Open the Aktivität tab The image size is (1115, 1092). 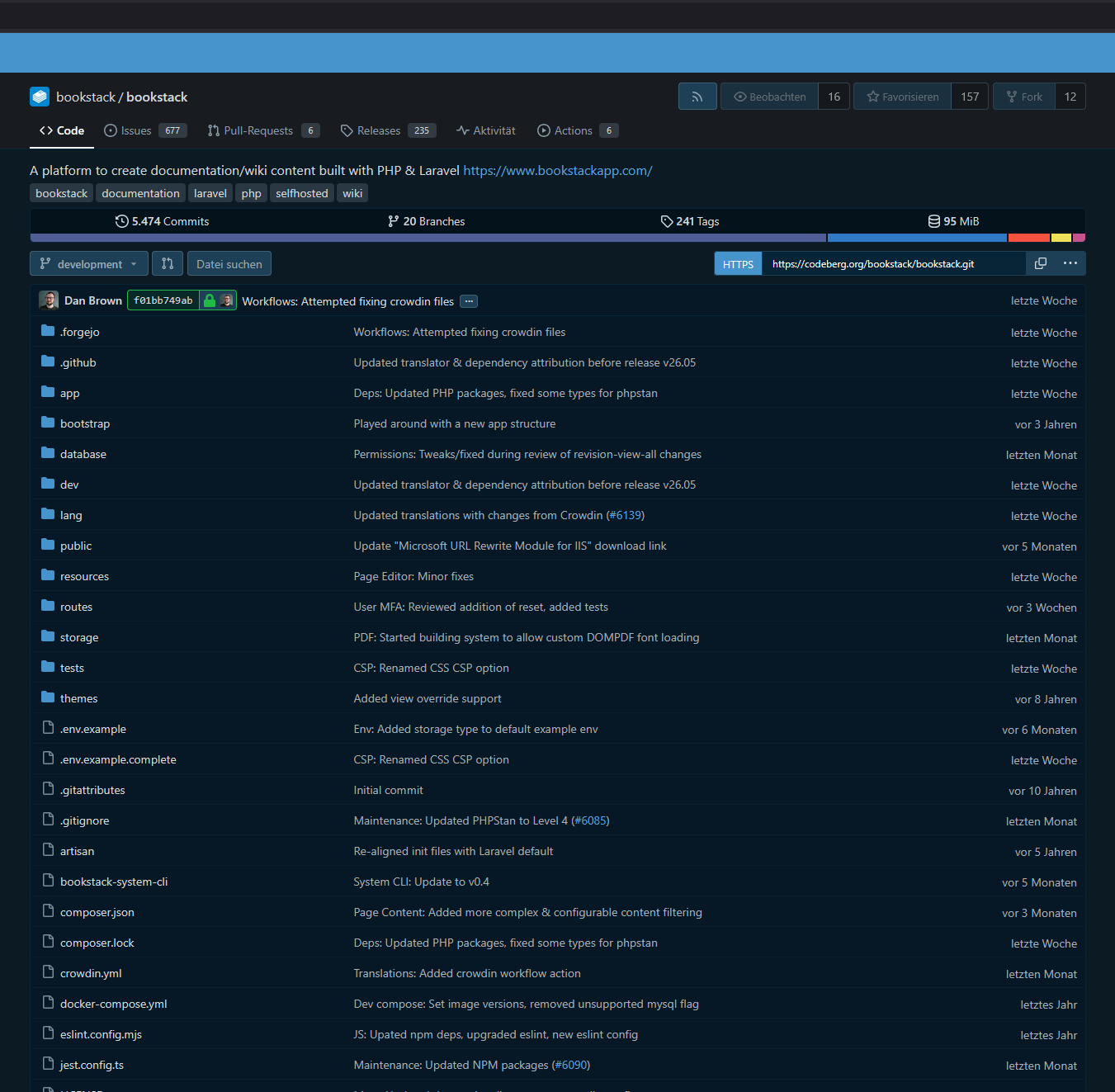pyautogui.click(x=486, y=130)
